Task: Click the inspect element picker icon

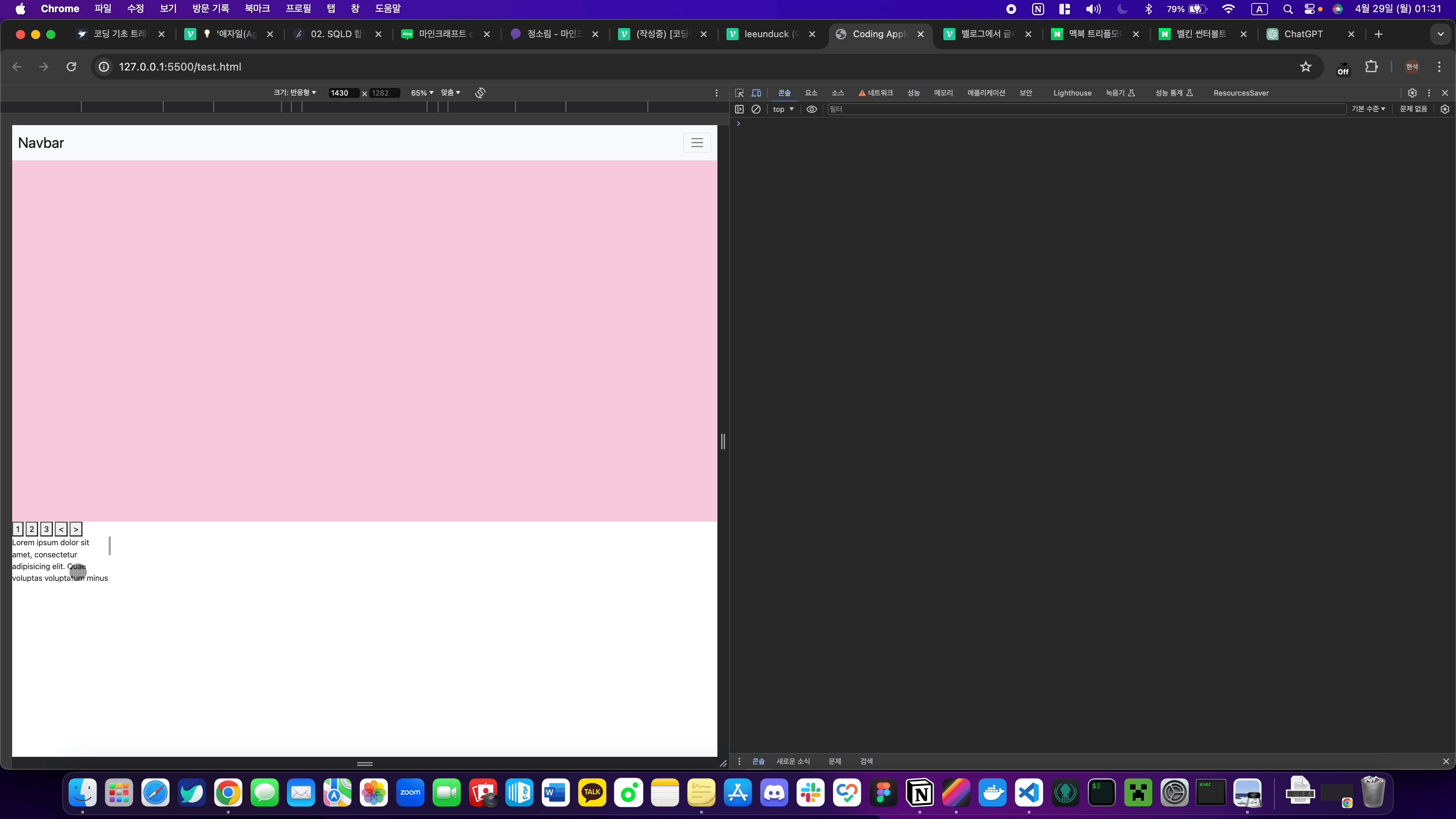Action: [739, 93]
